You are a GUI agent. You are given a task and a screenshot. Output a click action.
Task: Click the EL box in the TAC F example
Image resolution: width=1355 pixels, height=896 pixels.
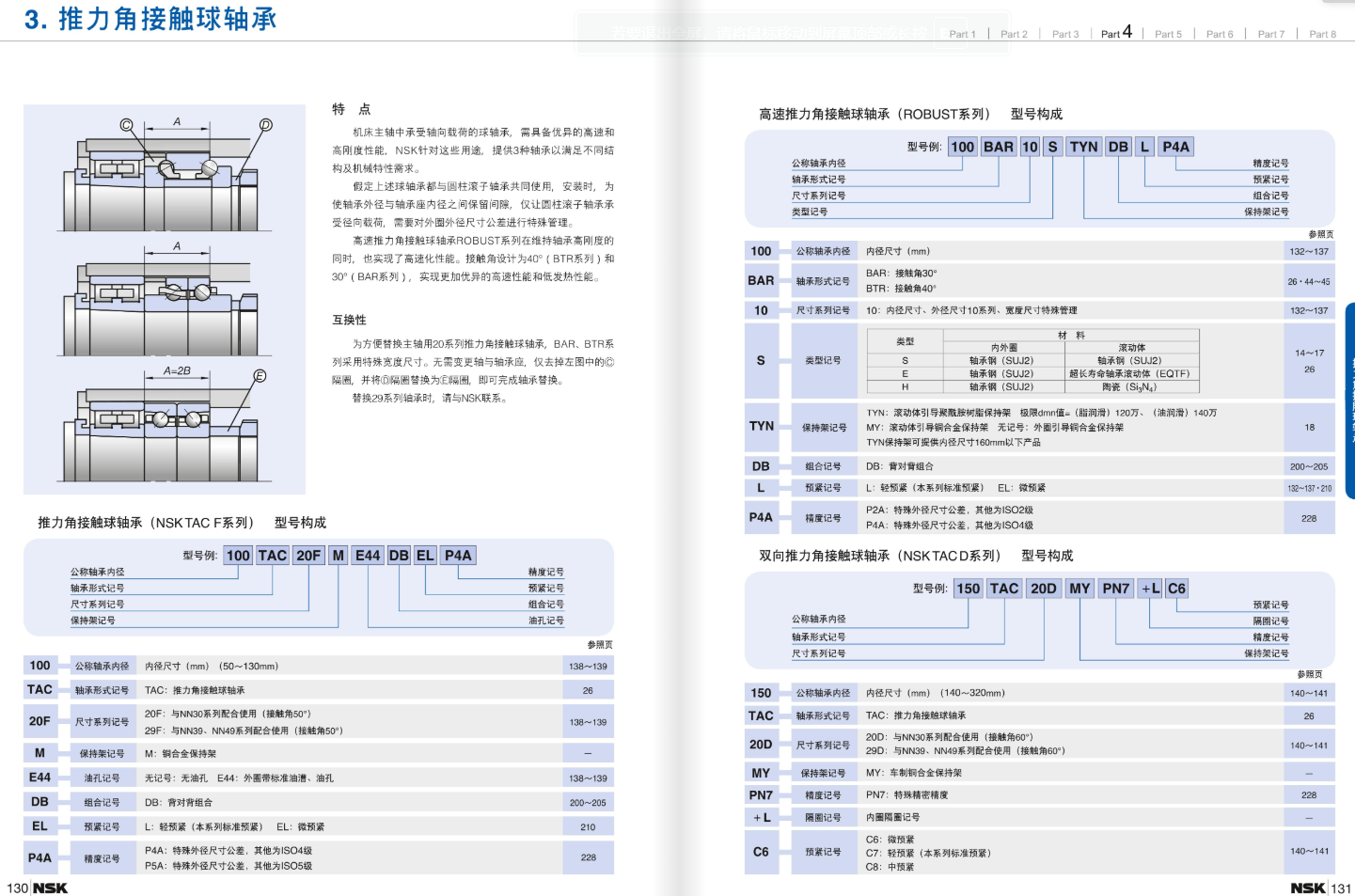pos(426,556)
